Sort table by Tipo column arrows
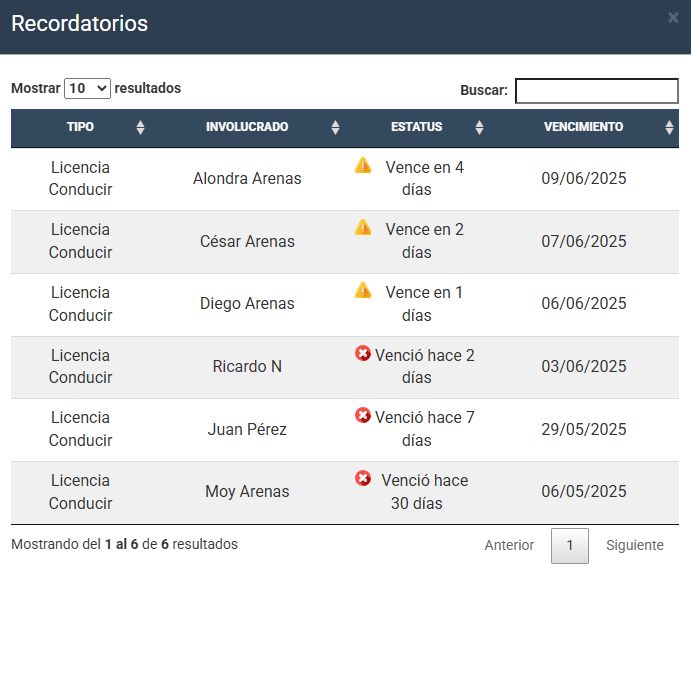The height and width of the screenshot is (691, 691). pos(140,127)
